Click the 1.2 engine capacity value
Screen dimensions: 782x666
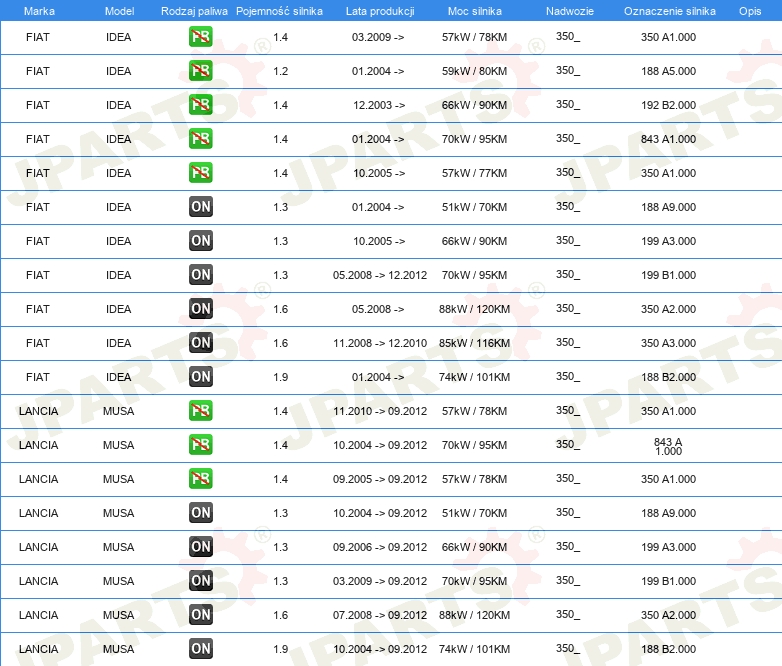(280, 71)
